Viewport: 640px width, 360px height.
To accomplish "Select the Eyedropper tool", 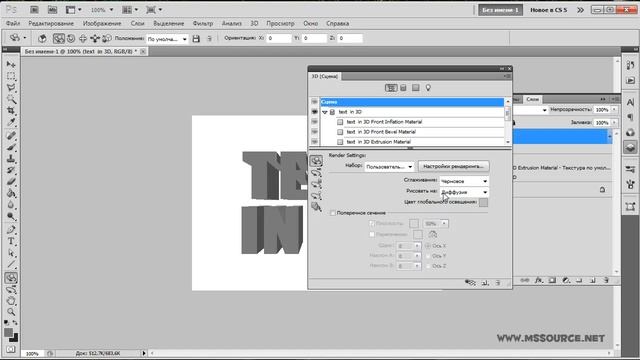I will coord(11,122).
